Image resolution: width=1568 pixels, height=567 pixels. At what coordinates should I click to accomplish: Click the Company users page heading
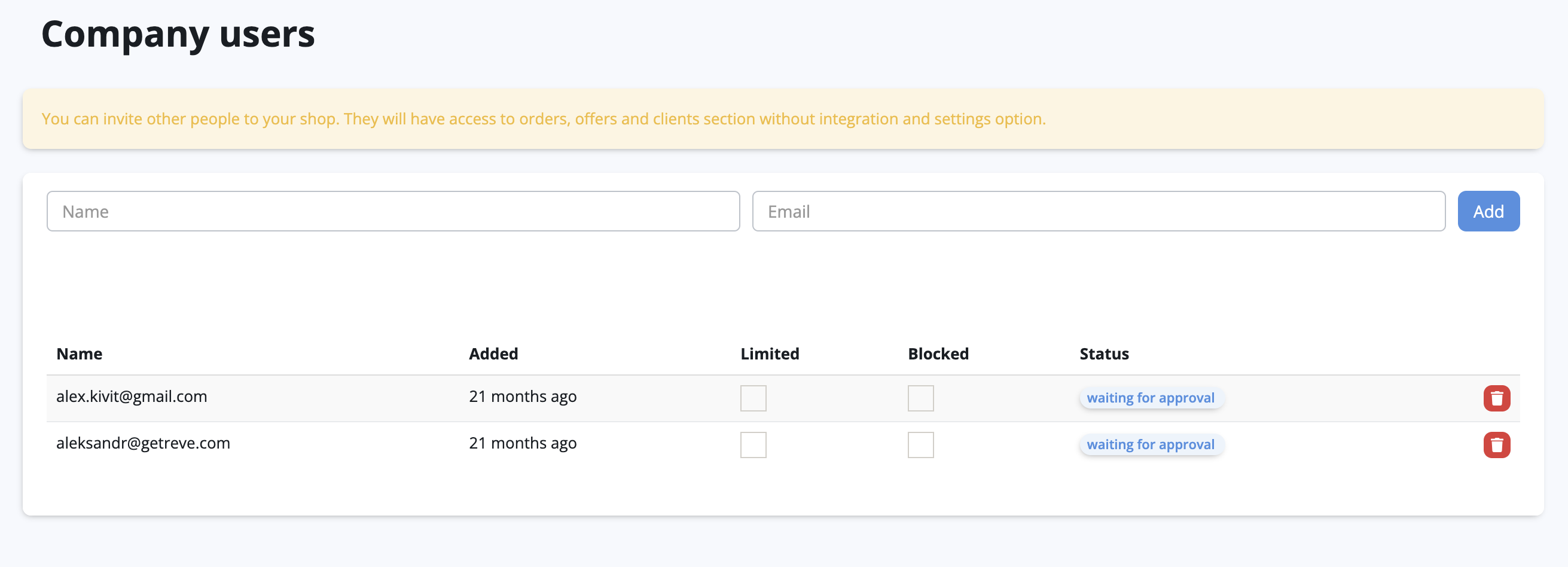[178, 34]
